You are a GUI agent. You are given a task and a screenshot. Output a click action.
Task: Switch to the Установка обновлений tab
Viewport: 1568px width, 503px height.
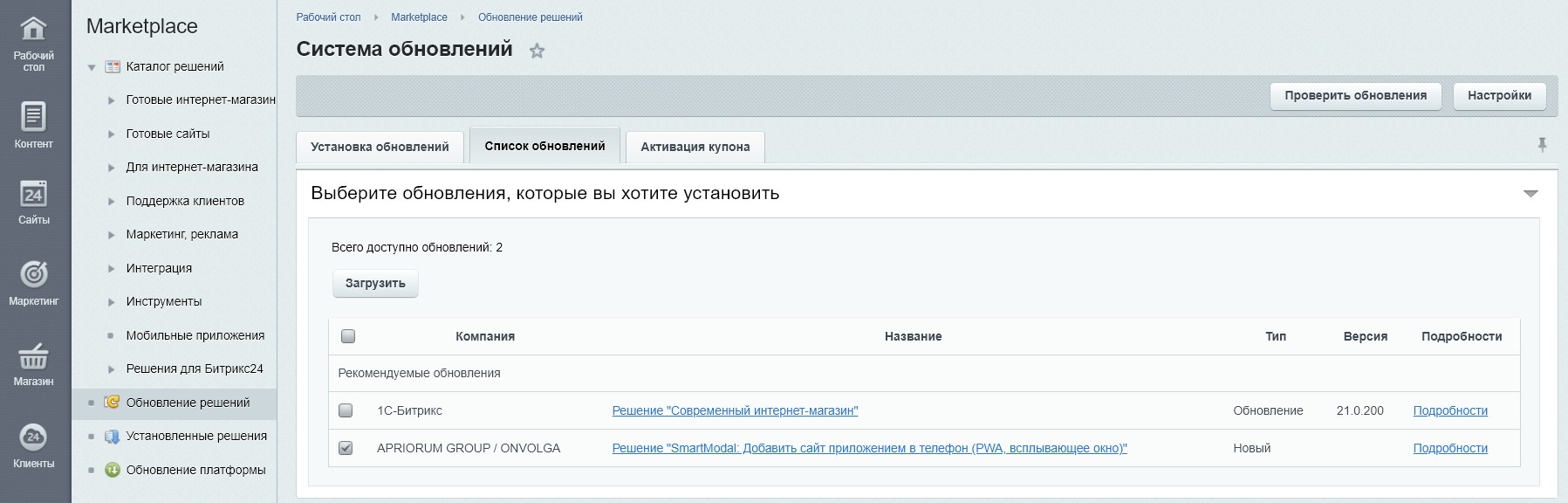[x=380, y=147]
